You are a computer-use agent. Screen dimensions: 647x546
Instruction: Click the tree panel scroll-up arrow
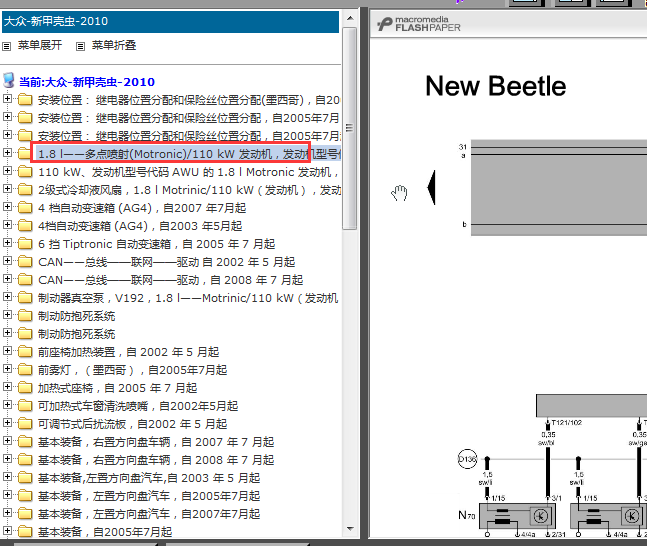(350, 18)
